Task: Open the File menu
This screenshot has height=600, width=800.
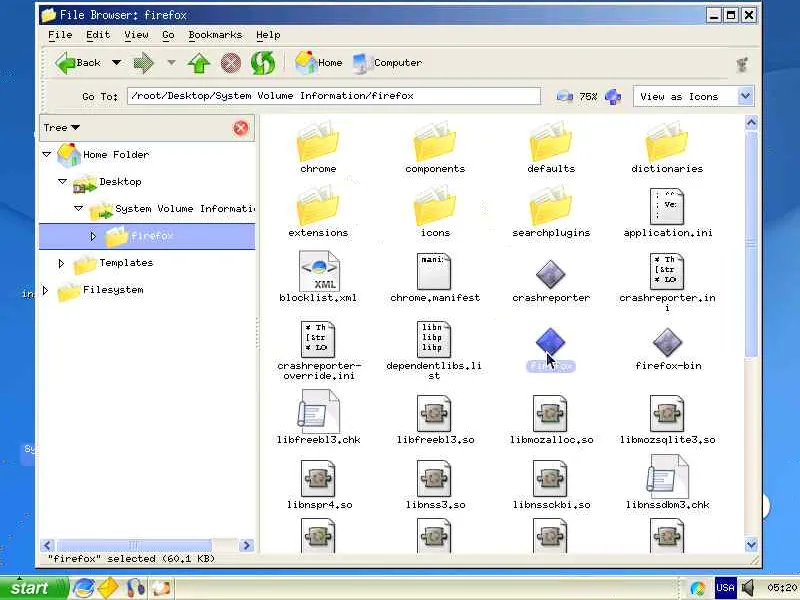Action: pos(60,35)
